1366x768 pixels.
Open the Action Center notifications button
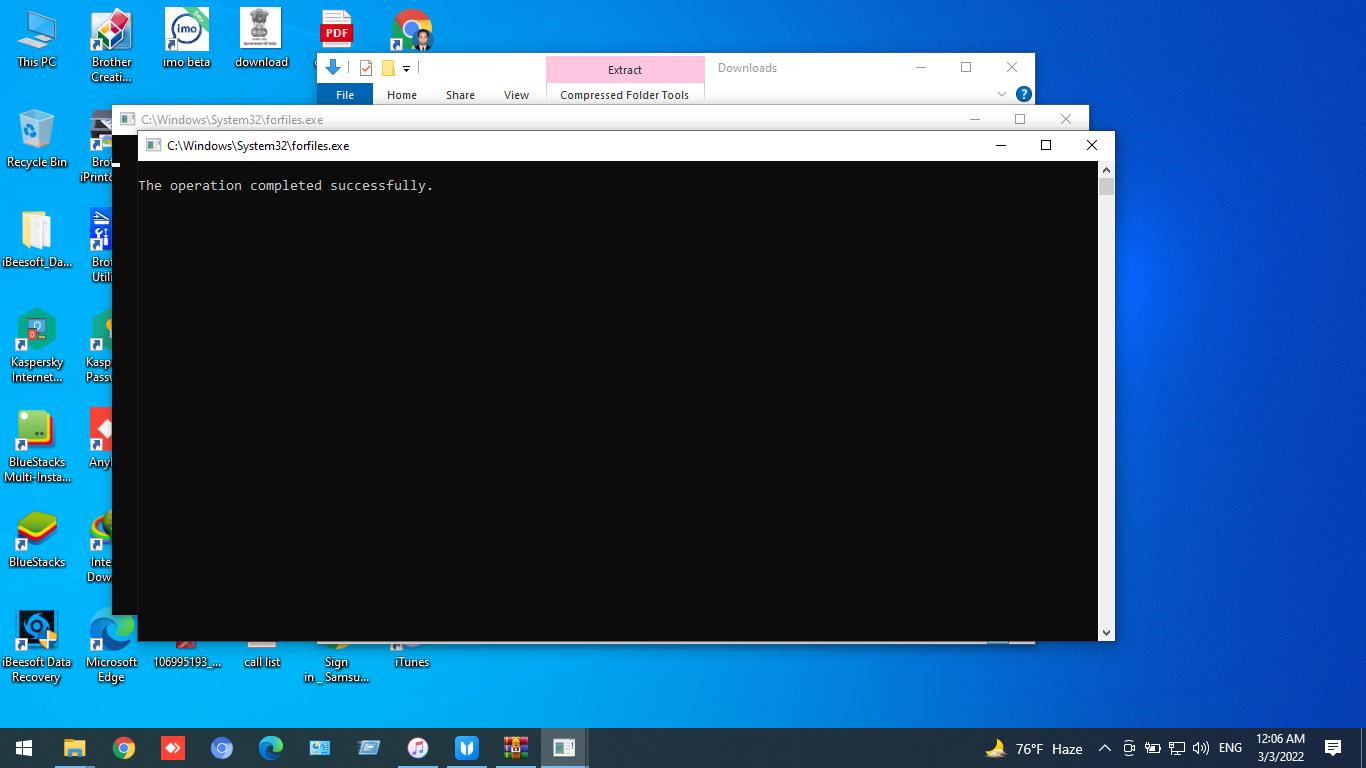1332,748
